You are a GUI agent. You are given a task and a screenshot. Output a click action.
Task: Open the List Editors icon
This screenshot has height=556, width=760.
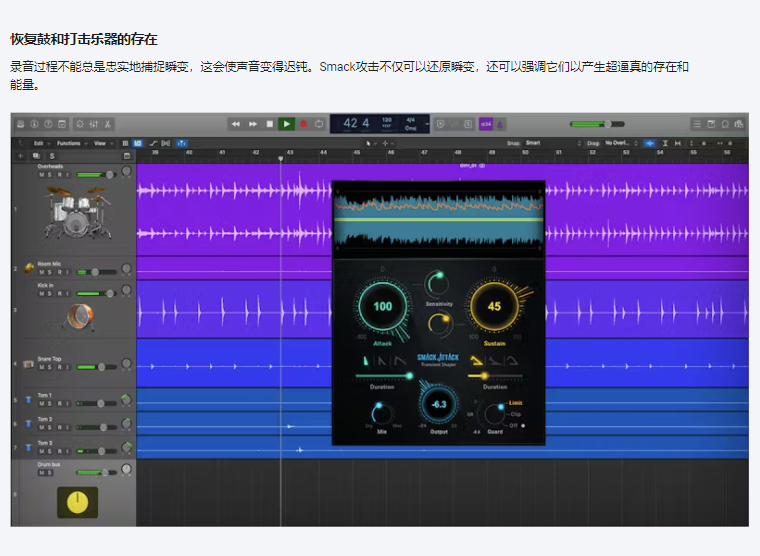pos(697,124)
